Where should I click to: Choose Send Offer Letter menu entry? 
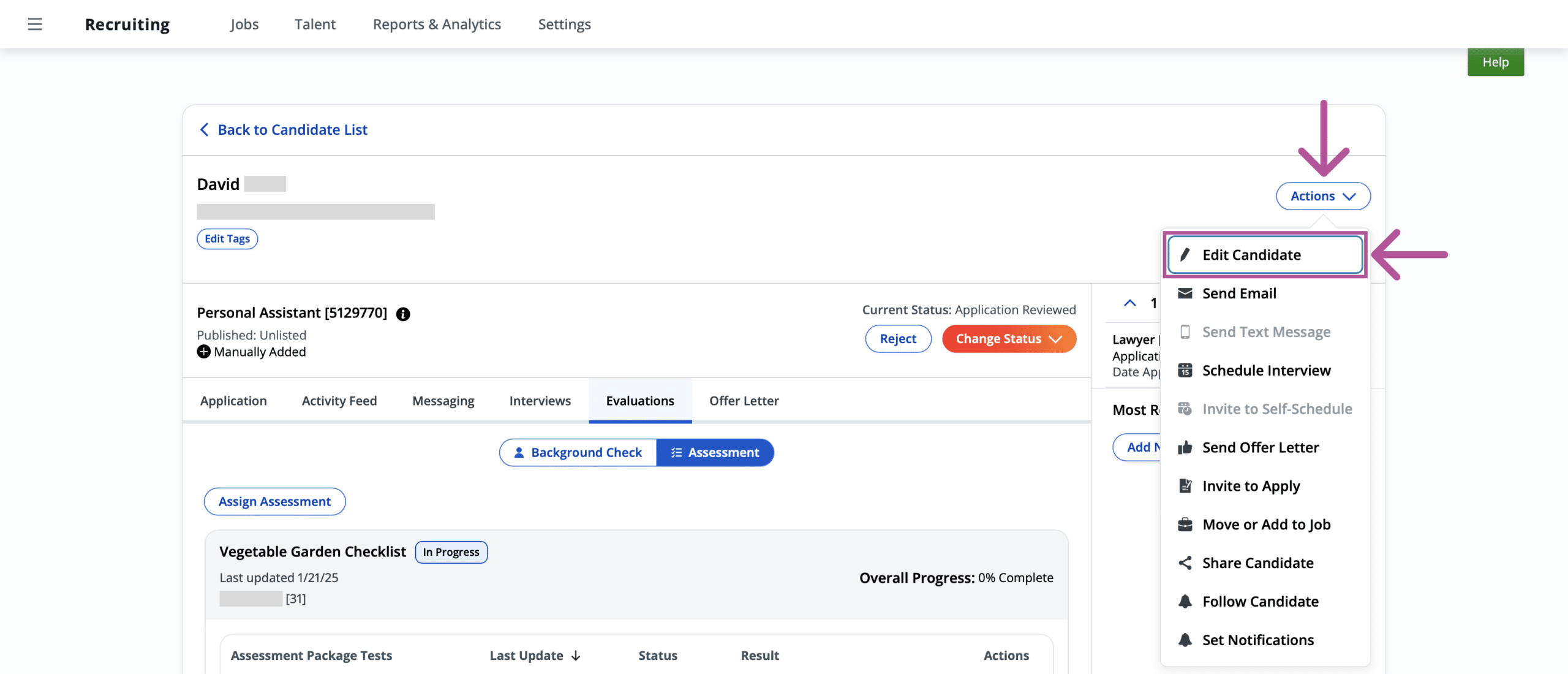point(1265,447)
